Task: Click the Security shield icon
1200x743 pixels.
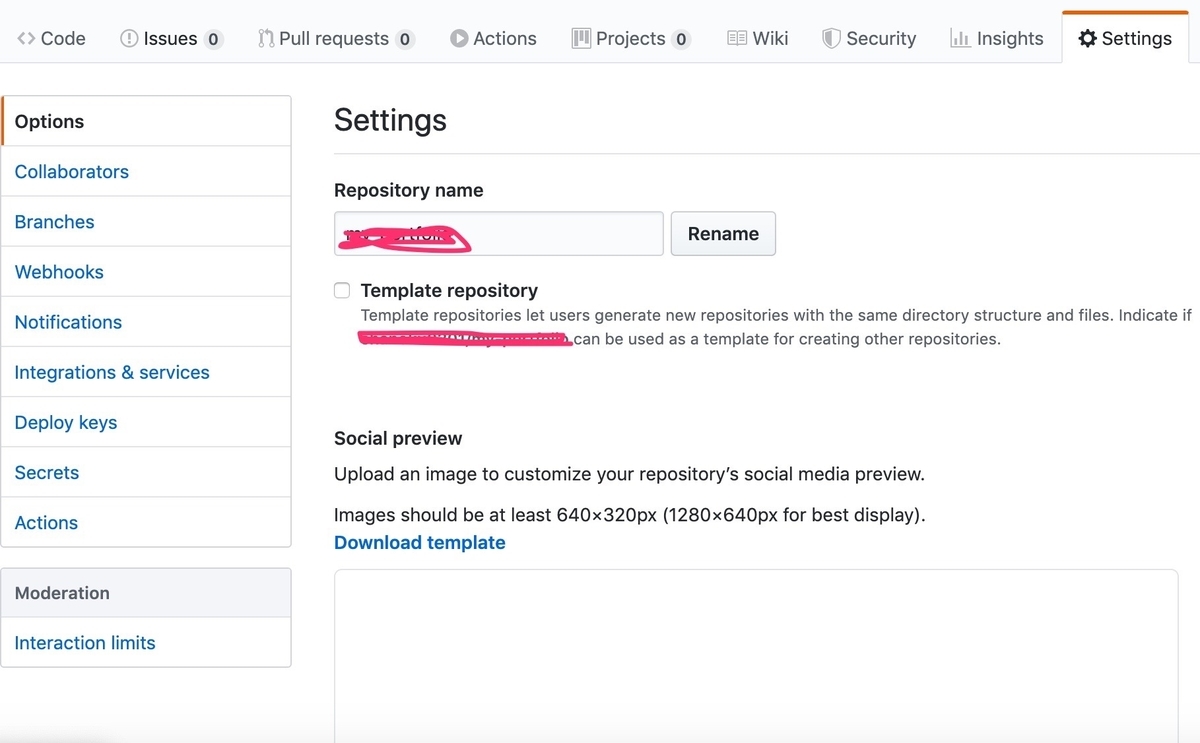Action: click(x=831, y=39)
